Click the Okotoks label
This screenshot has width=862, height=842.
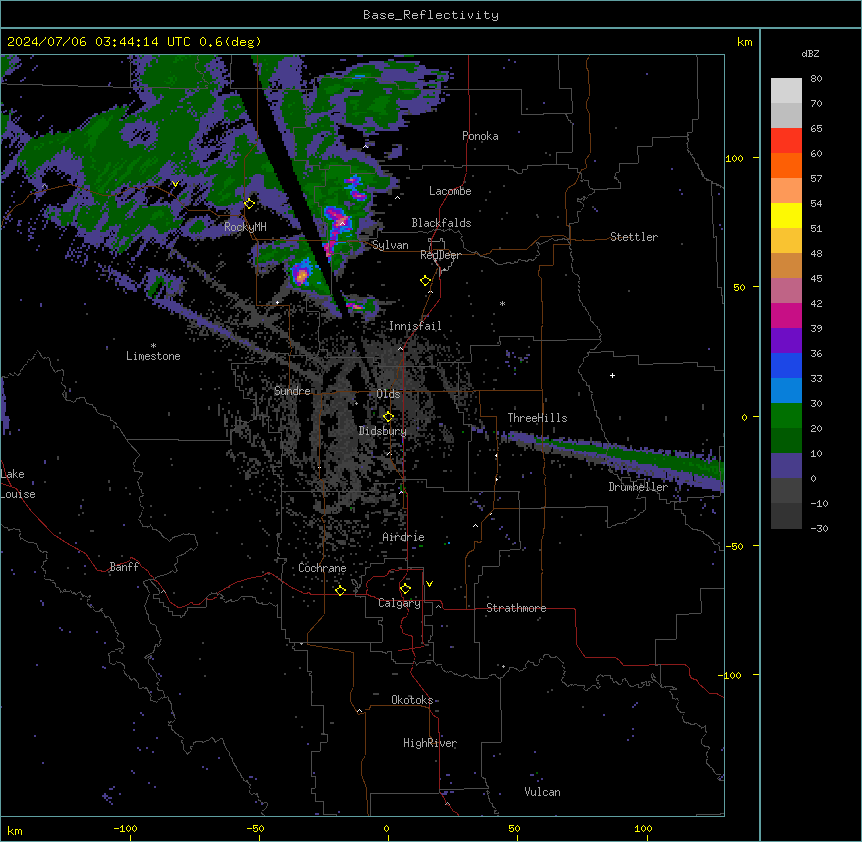click(412, 700)
